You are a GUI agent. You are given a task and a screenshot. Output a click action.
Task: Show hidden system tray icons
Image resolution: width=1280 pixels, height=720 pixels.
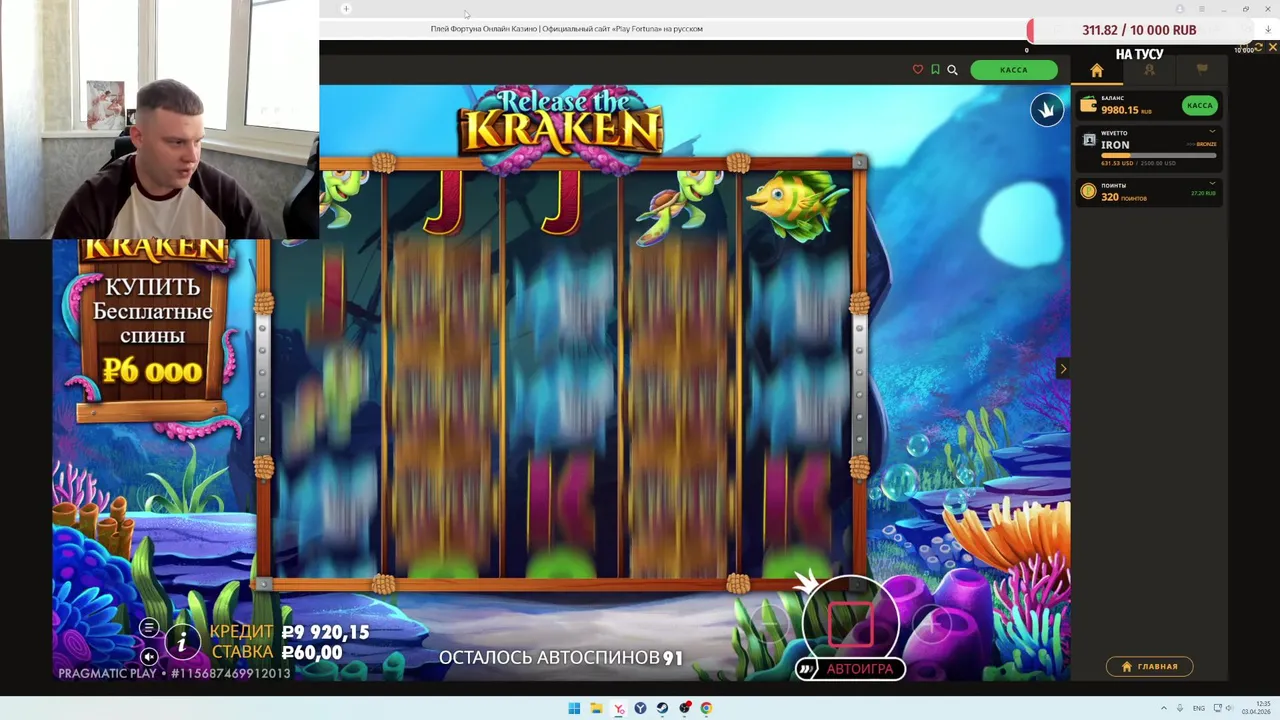[x=1163, y=708]
